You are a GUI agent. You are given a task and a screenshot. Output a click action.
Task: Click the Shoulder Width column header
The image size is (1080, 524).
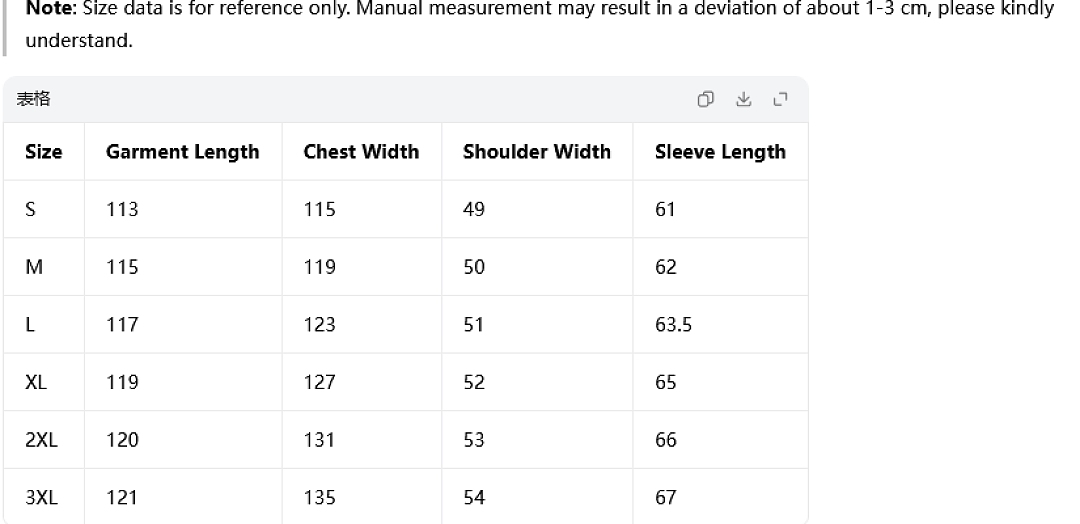pos(537,151)
